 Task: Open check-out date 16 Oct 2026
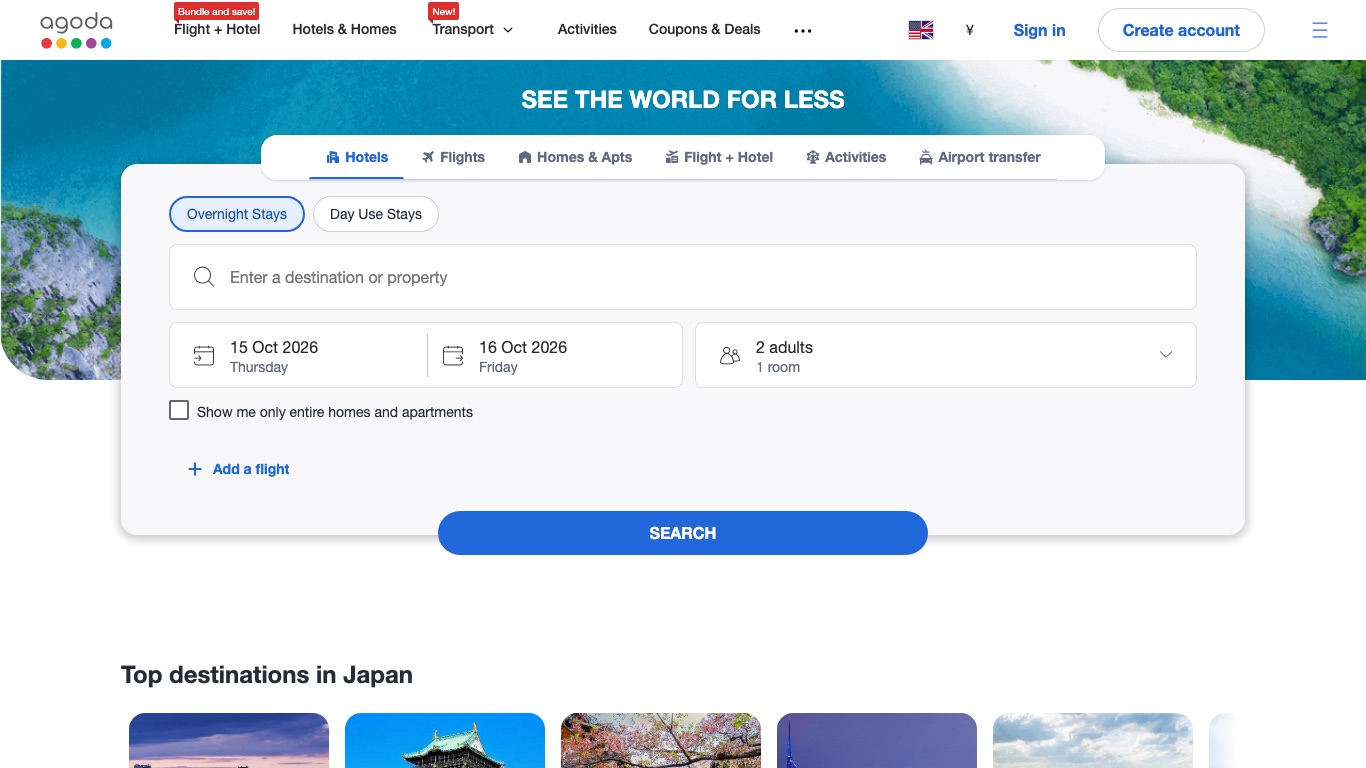(555, 355)
